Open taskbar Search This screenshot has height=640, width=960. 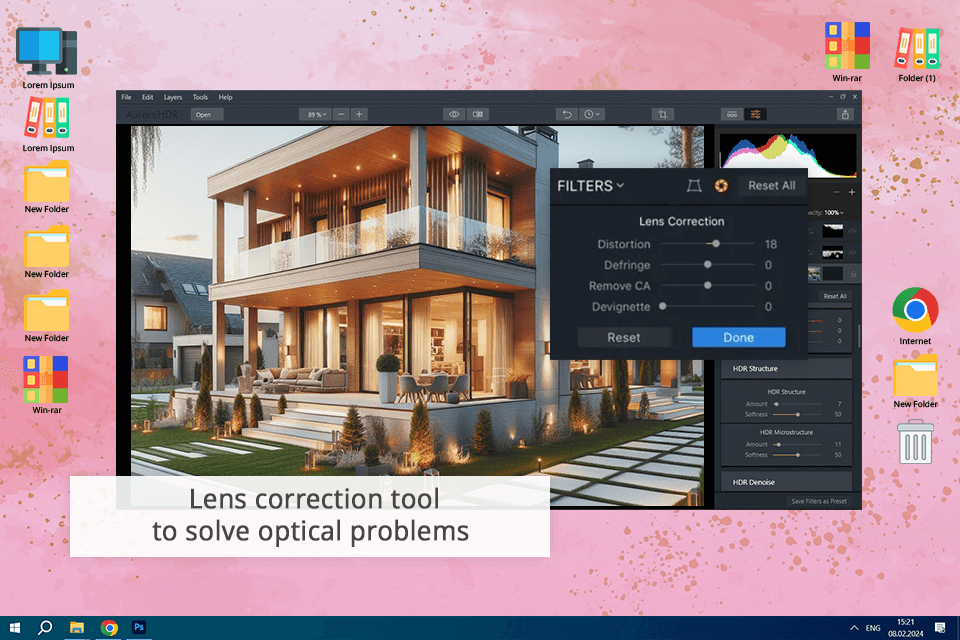tap(45, 628)
